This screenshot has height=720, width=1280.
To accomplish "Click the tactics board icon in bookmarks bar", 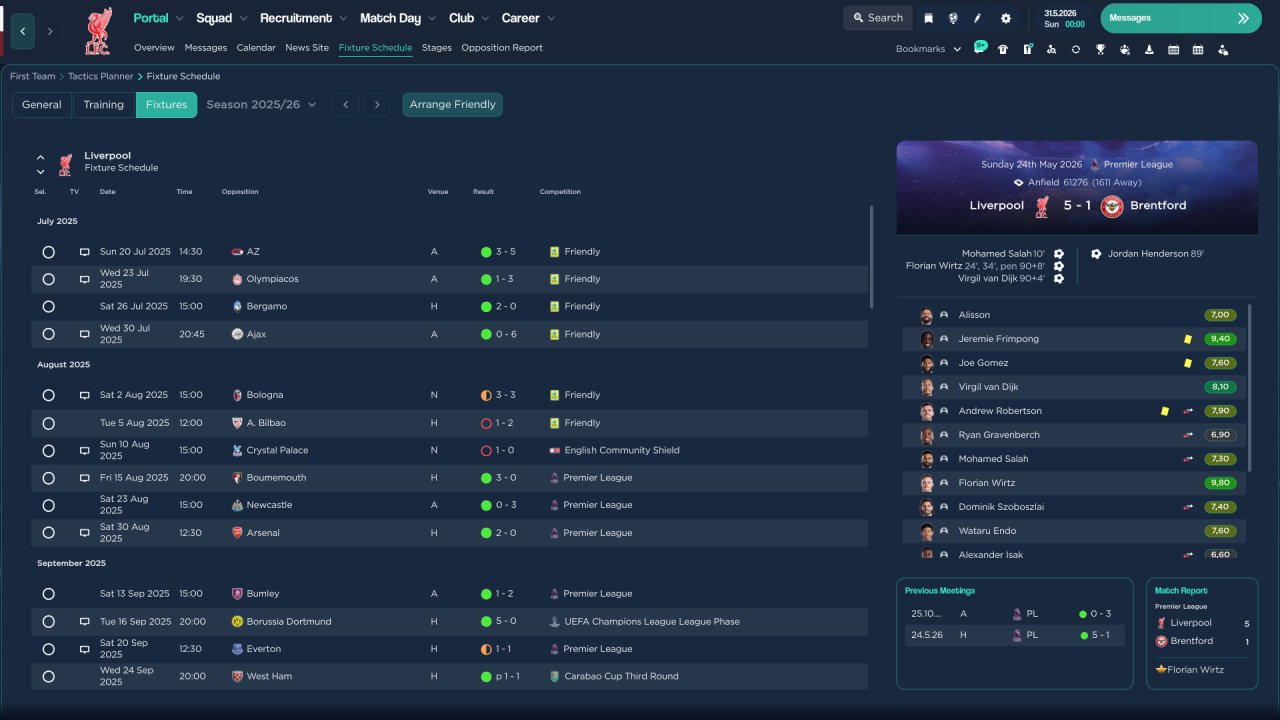I will (1027, 49).
